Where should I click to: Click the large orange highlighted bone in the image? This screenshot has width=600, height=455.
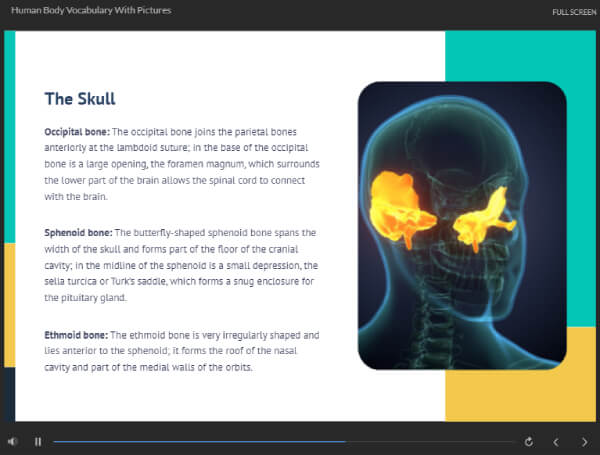400,209
